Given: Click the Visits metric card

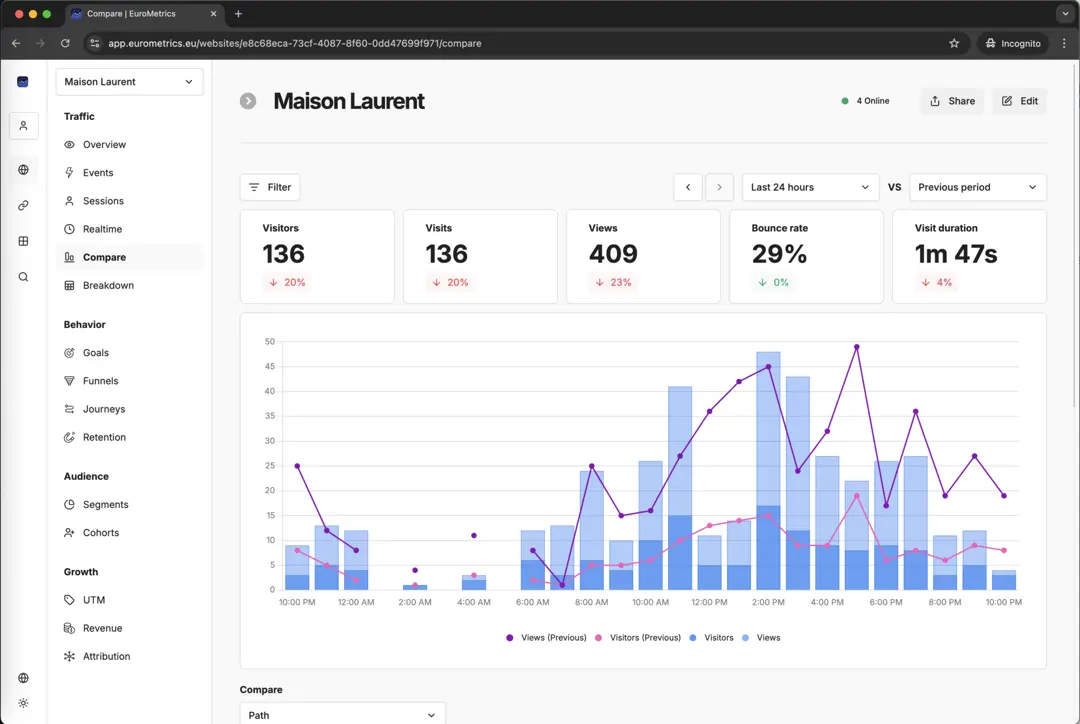Looking at the screenshot, I should point(480,256).
